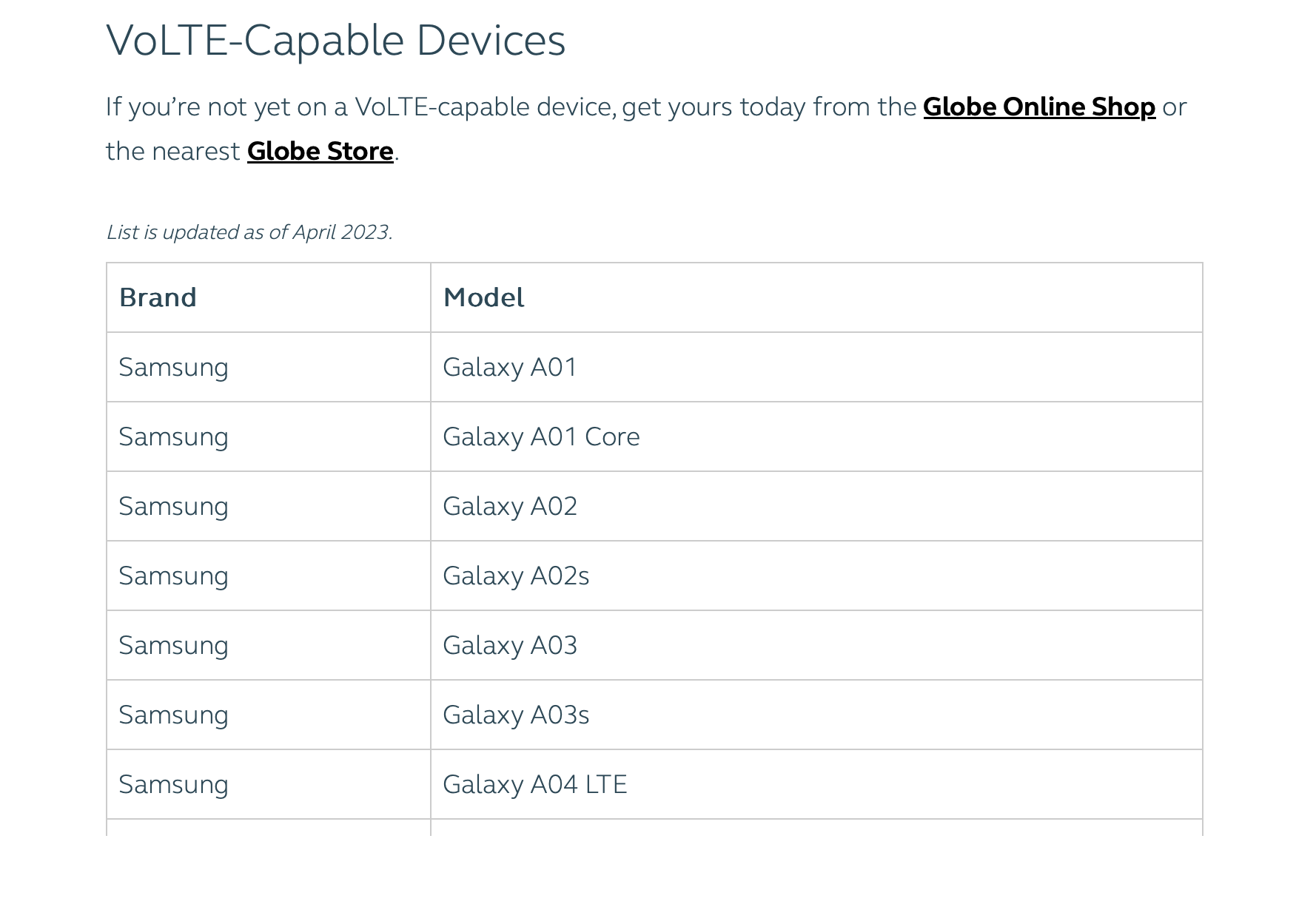Click Samsung in the Galaxy A02s row

pyautogui.click(x=173, y=576)
